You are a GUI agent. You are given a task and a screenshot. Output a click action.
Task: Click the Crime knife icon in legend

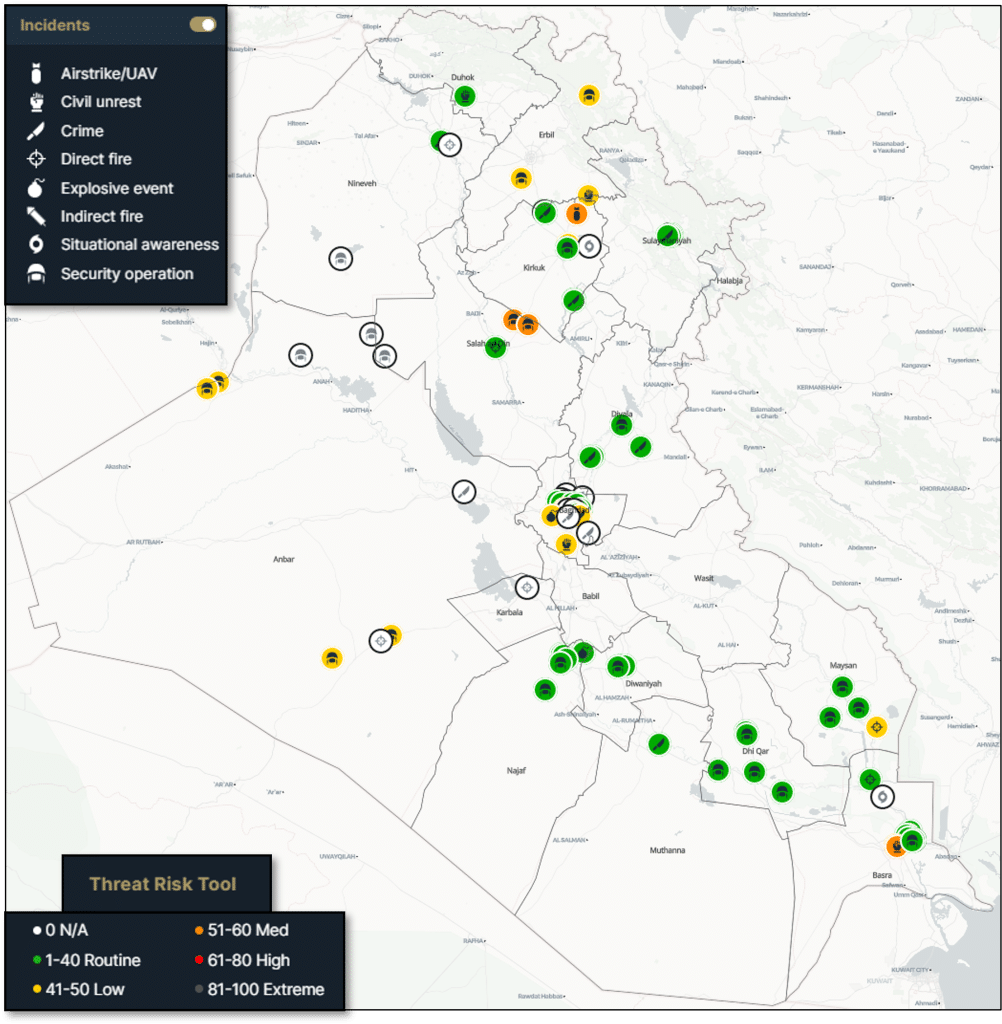(37, 130)
